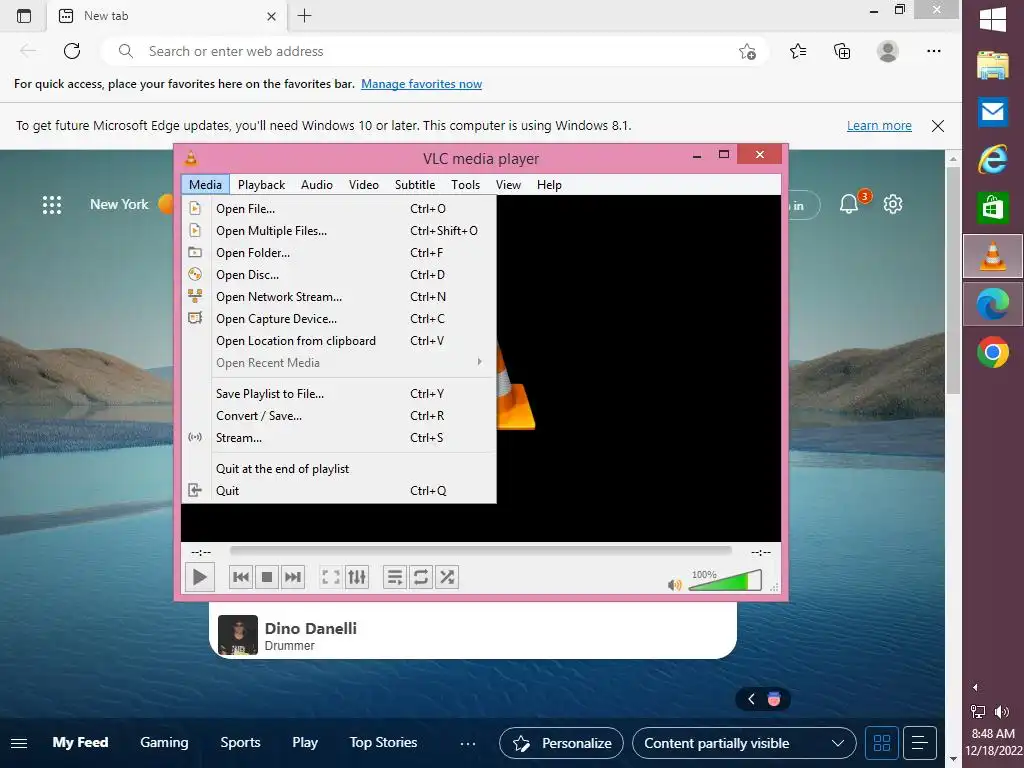Image resolution: width=1024 pixels, height=768 pixels.
Task: Expand Content partially visible dropdown
Action: (x=744, y=743)
